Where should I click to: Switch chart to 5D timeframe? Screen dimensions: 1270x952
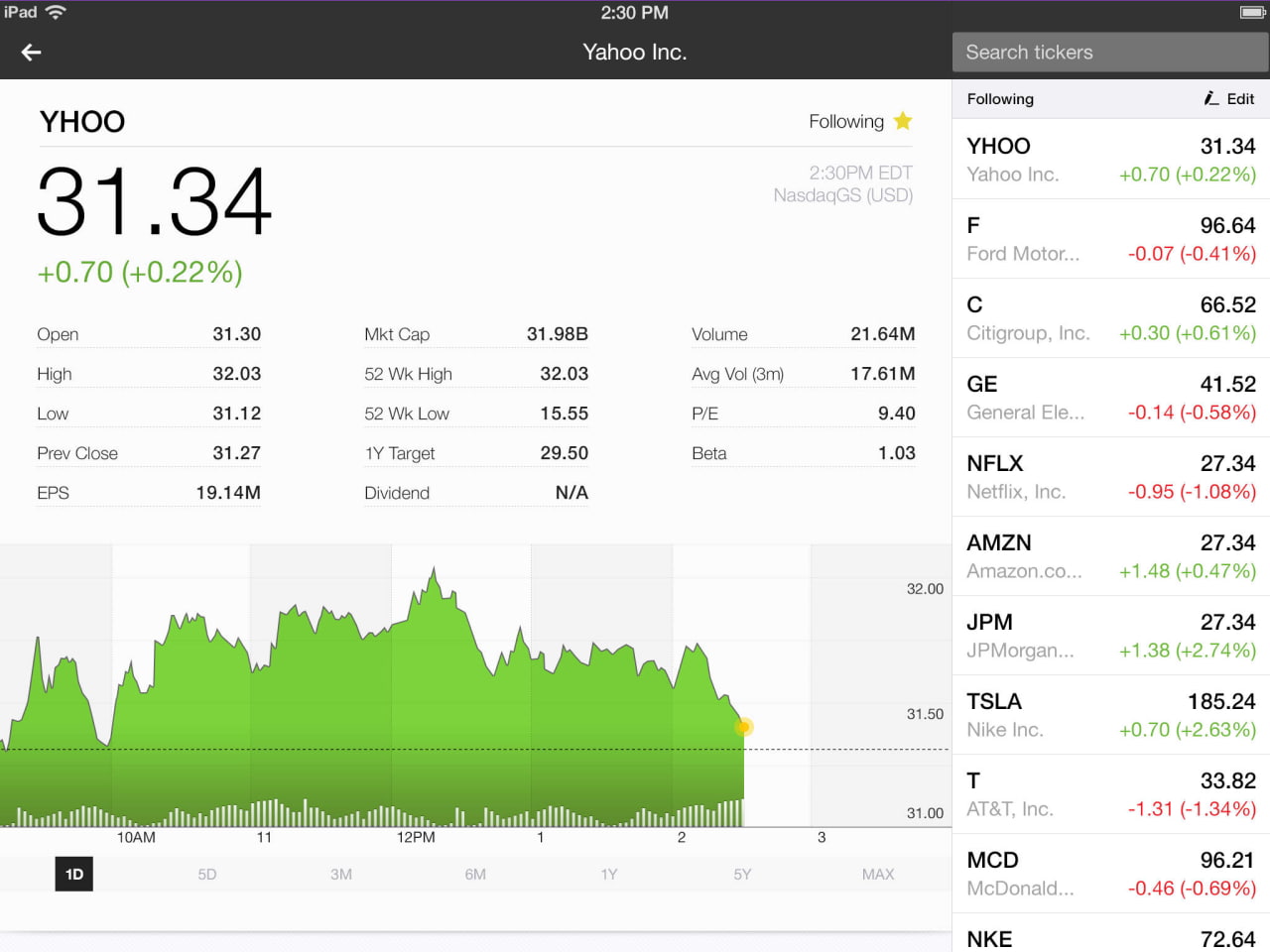click(x=207, y=874)
